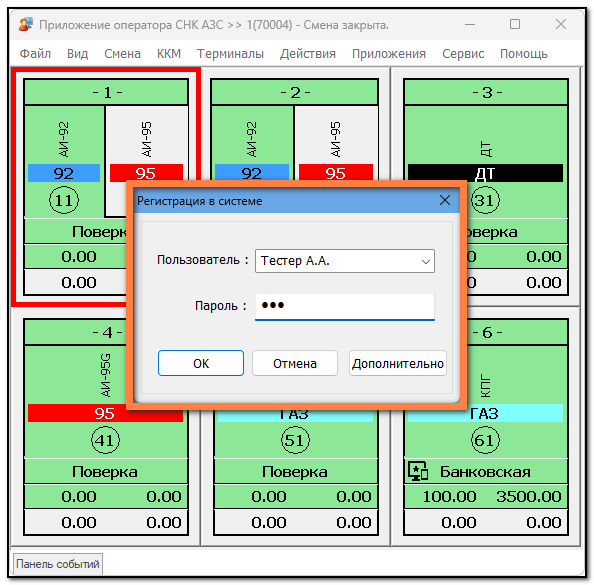
Task: Click the blue 92 swatch on pump 2
Action: [x=252, y=172]
